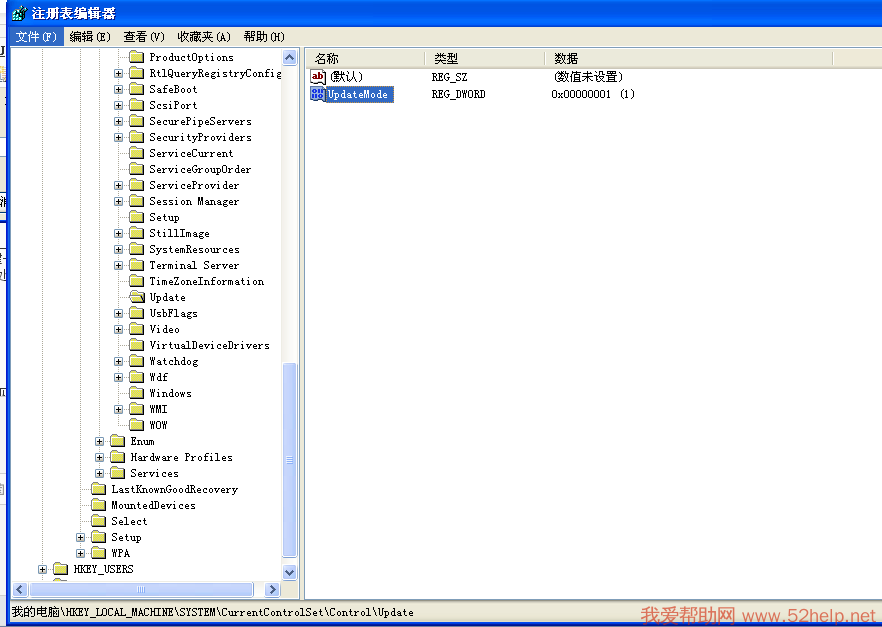The height and width of the screenshot is (627, 882).
Task: Select the TimeZoneInformation key
Action: [206, 281]
